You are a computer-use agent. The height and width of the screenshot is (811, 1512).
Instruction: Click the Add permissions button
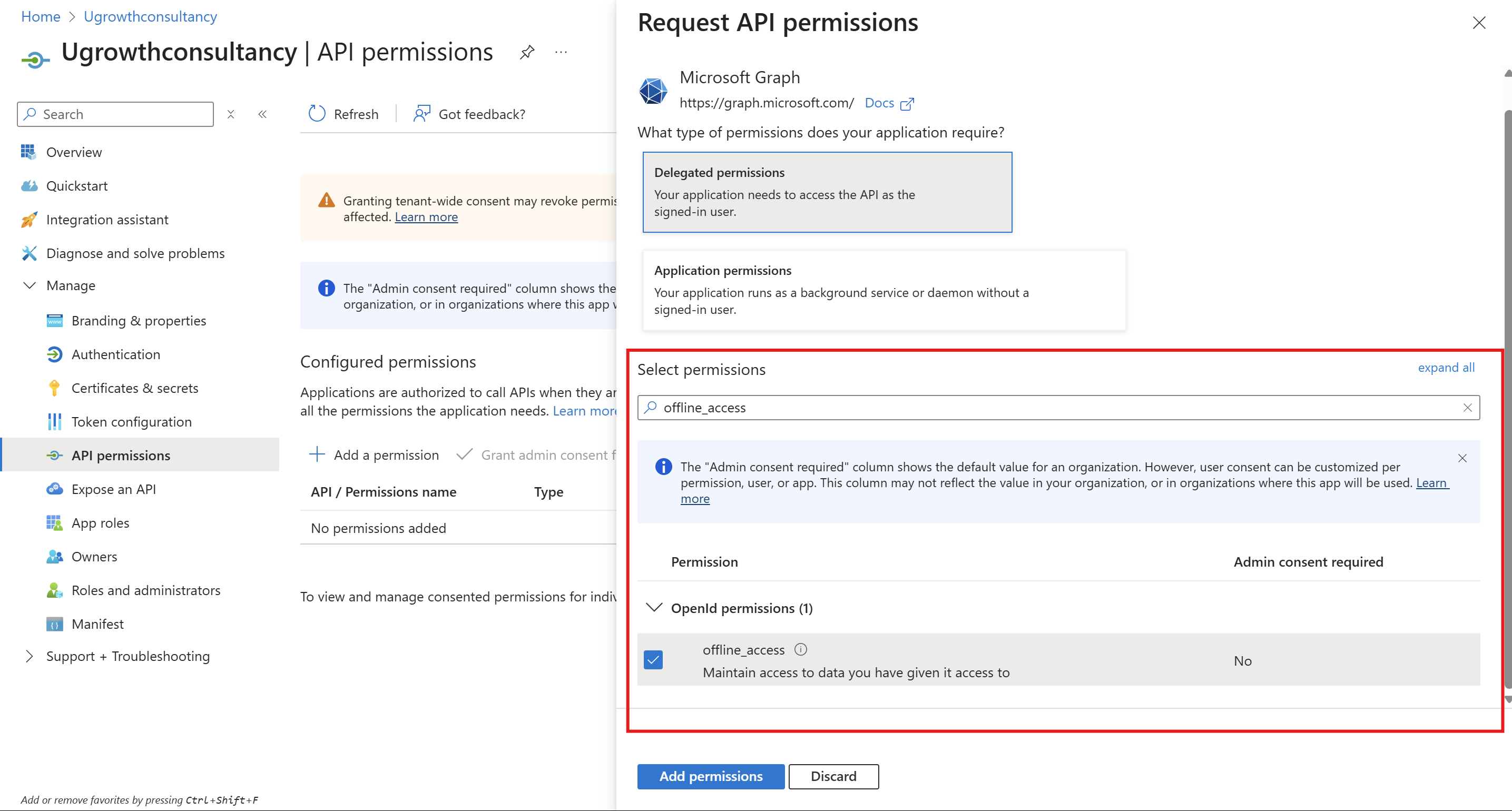(x=710, y=776)
